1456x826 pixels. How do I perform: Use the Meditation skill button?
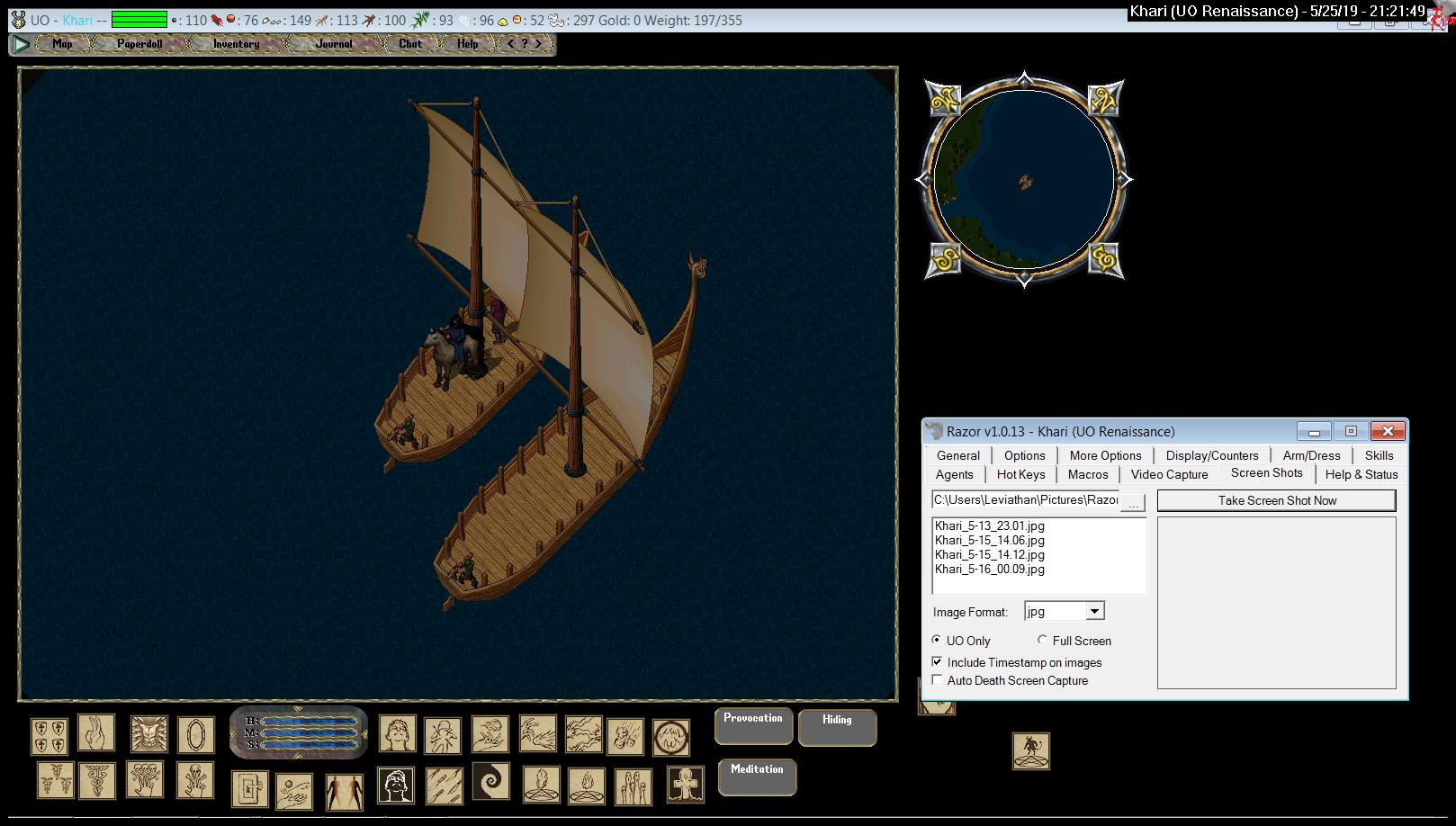click(757, 777)
